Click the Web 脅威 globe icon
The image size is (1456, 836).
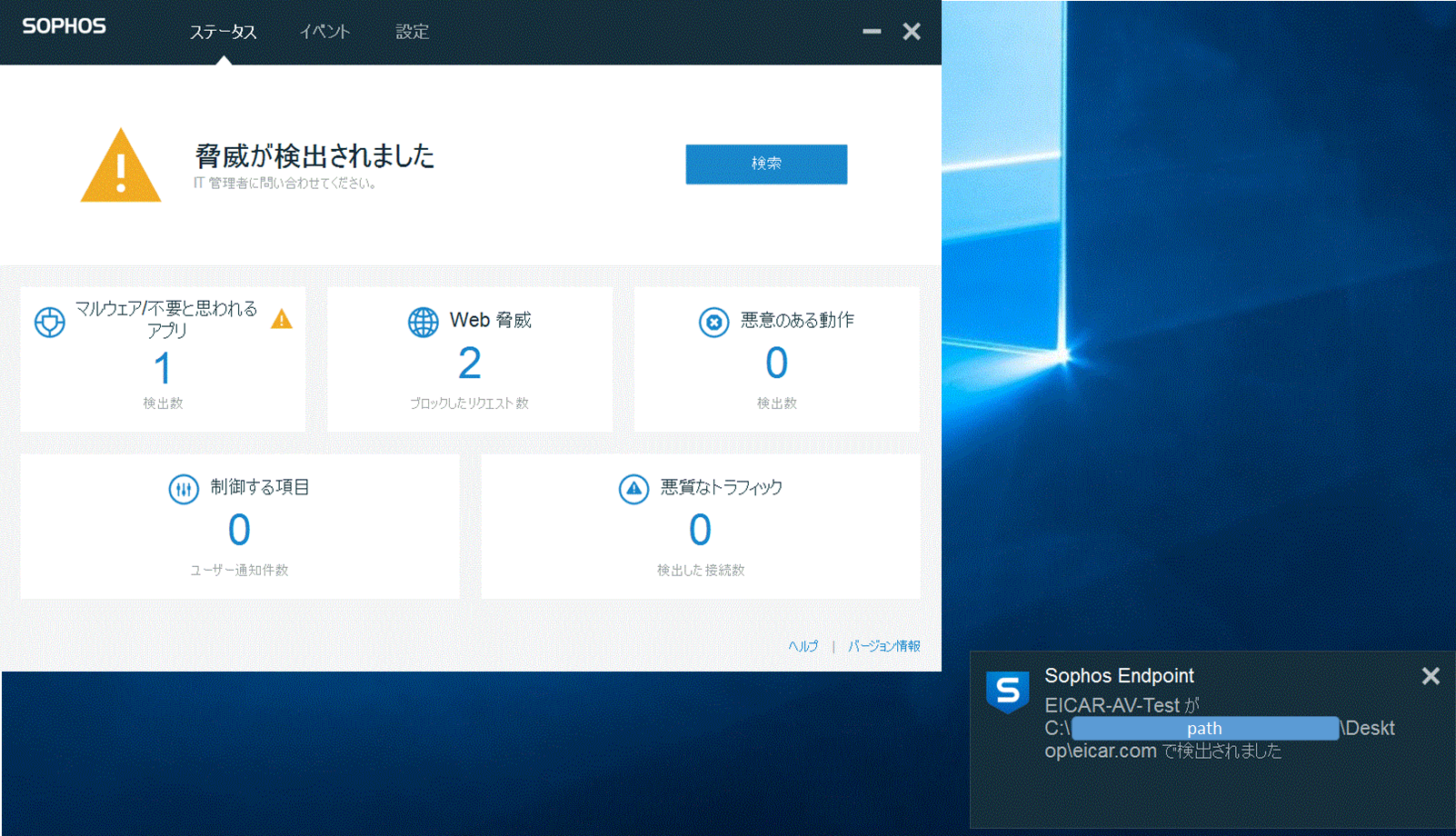click(x=423, y=322)
